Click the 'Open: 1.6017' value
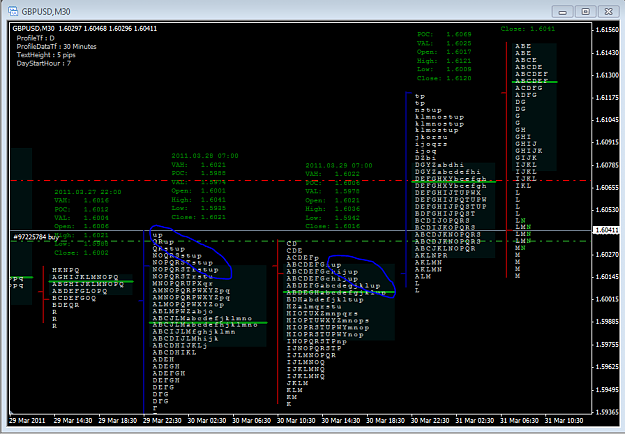This screenshot has height=434, width=625. [x=444, y=52]
